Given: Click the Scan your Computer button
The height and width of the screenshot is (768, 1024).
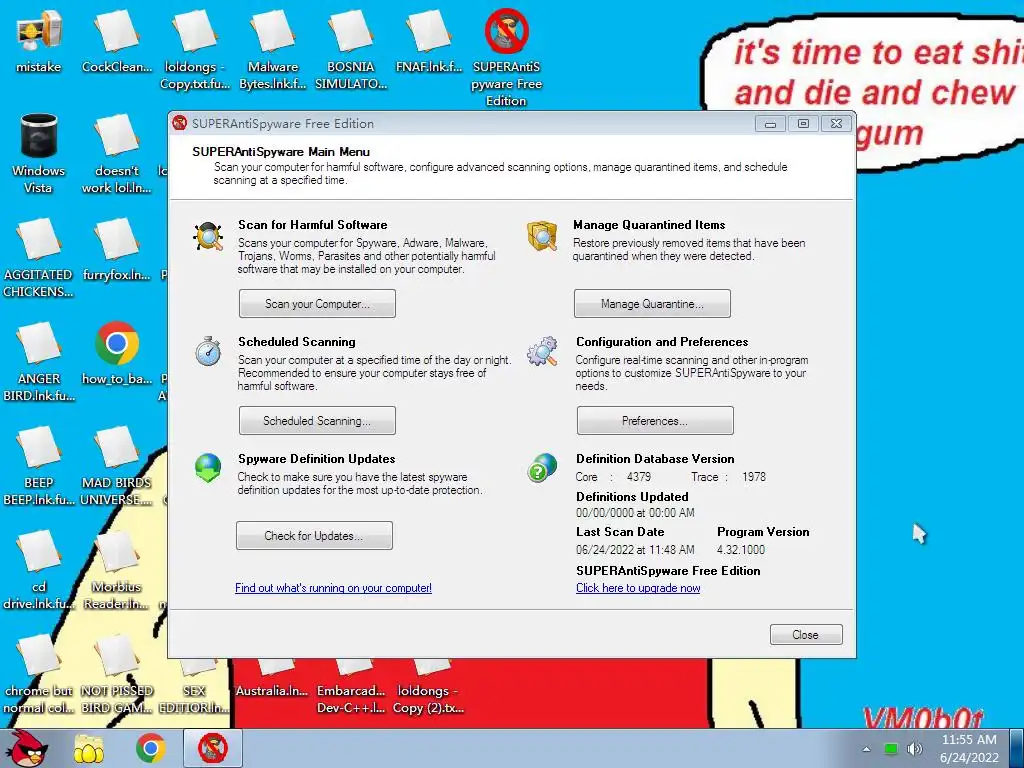Looking at the screenshot, I should coord(317,304).
